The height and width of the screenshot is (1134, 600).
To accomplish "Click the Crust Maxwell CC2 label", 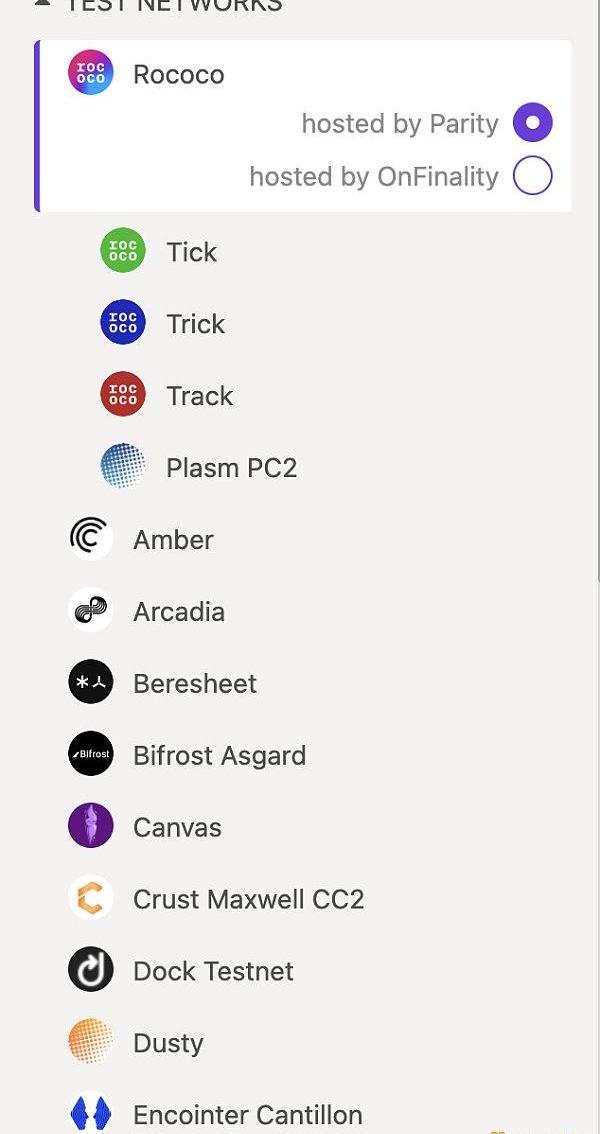I will 248,899.
